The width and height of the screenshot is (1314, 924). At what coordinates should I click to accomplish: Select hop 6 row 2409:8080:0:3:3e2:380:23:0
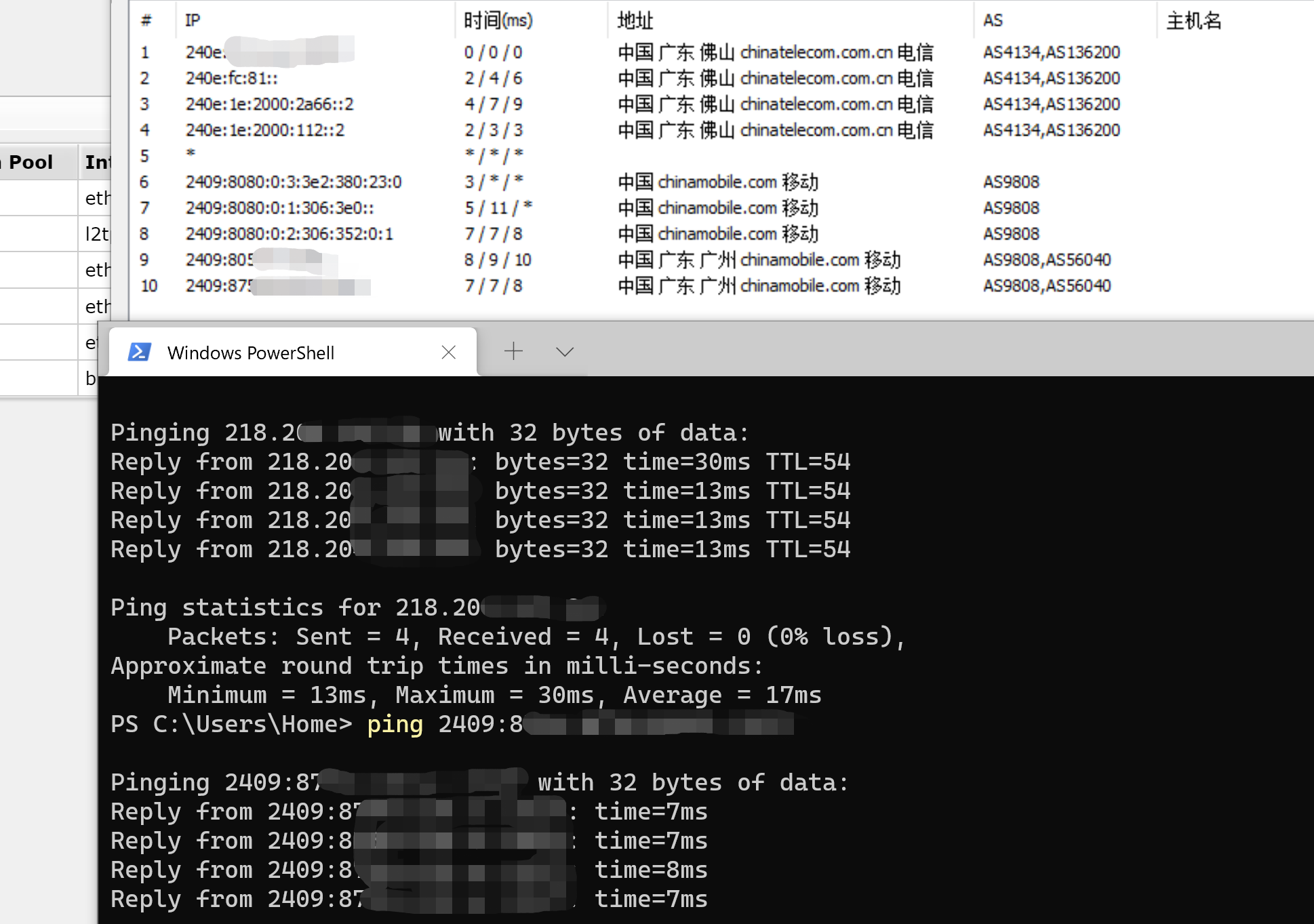tap(293, 182)
